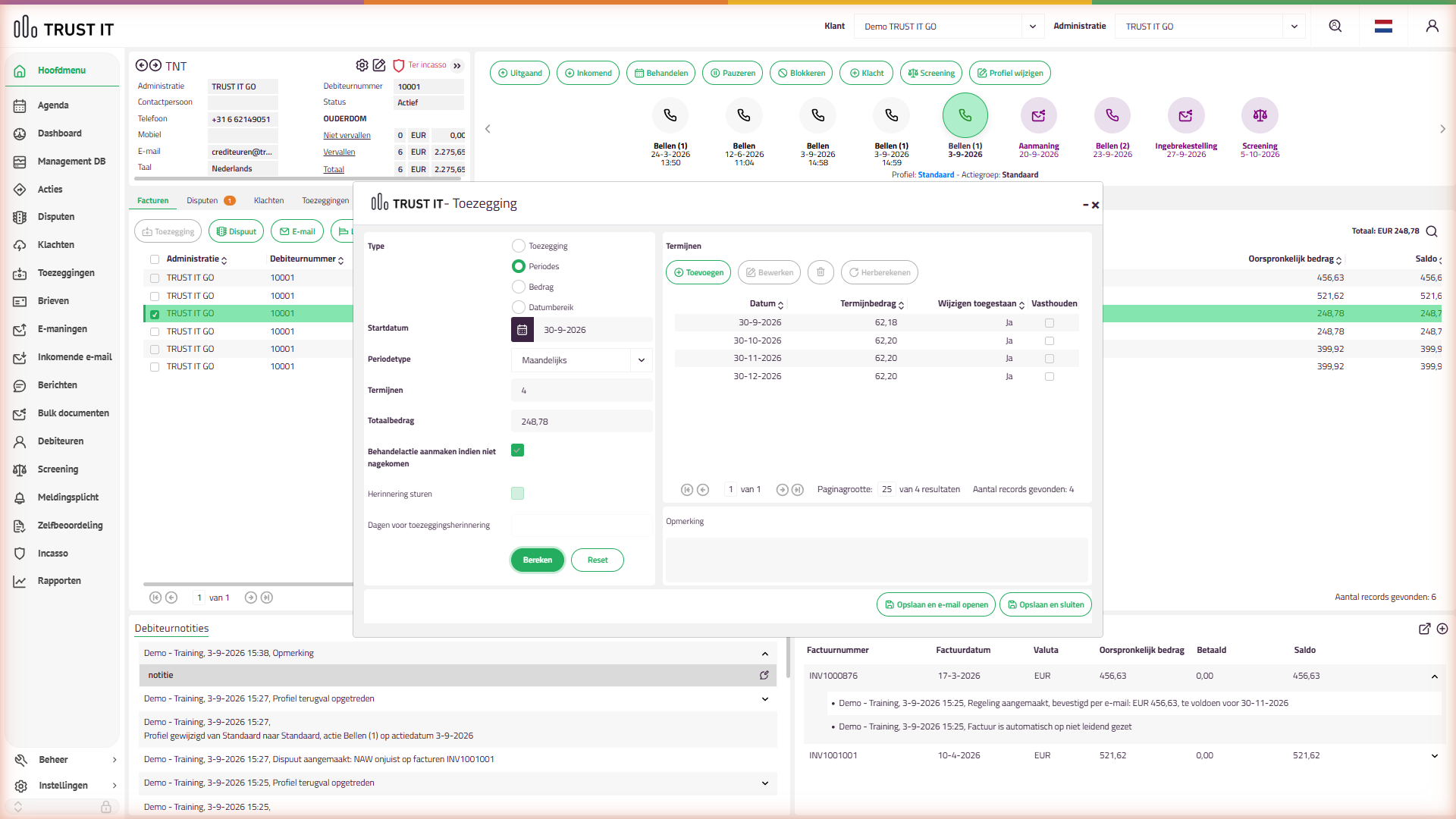Select the Toezegging radio option
The height and width of the screenshot is (819, 1456).
pyautogui.click(x=519, y=246)
